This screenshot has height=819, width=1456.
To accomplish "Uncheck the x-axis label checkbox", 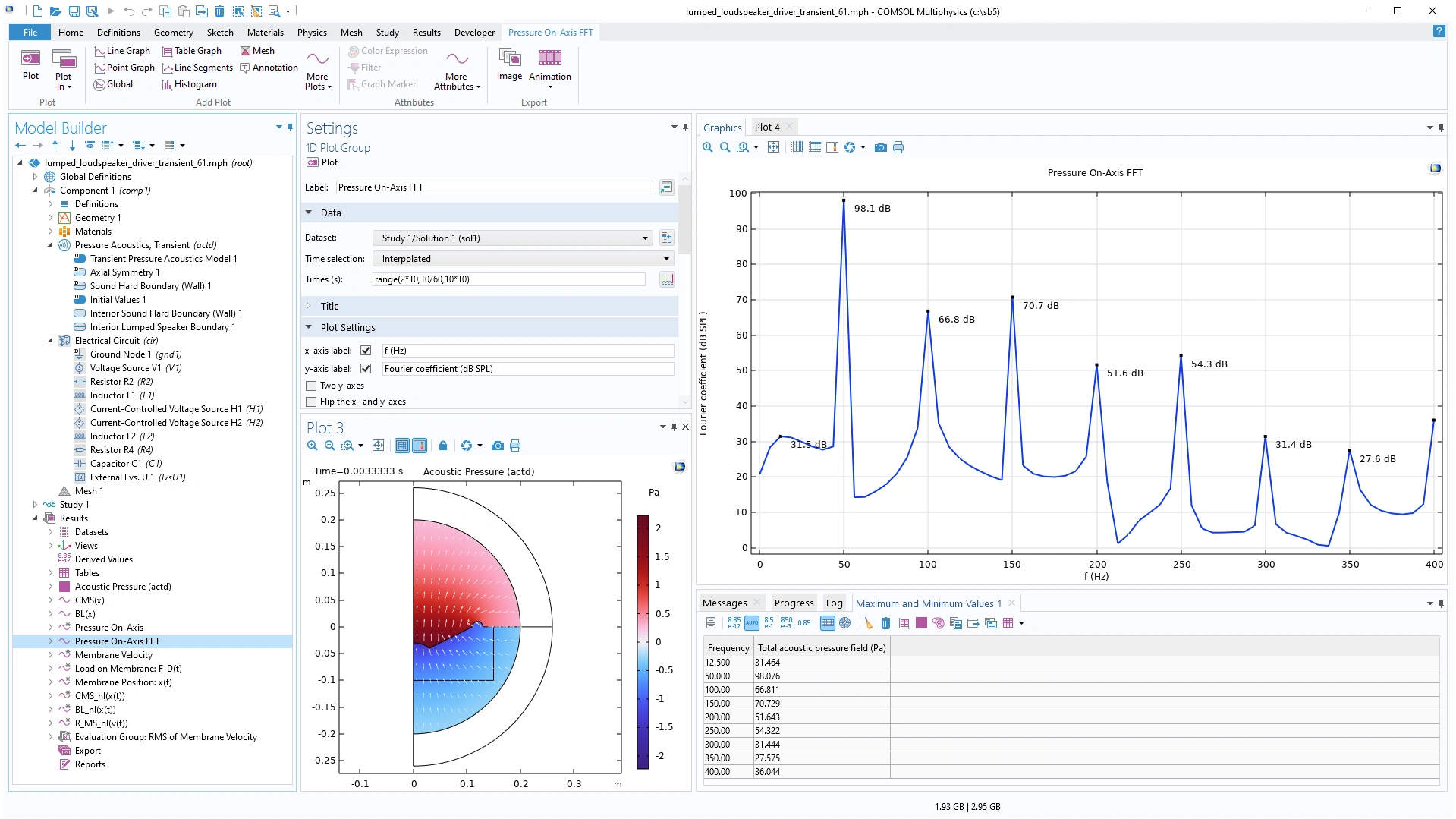I will click(366, 351).
